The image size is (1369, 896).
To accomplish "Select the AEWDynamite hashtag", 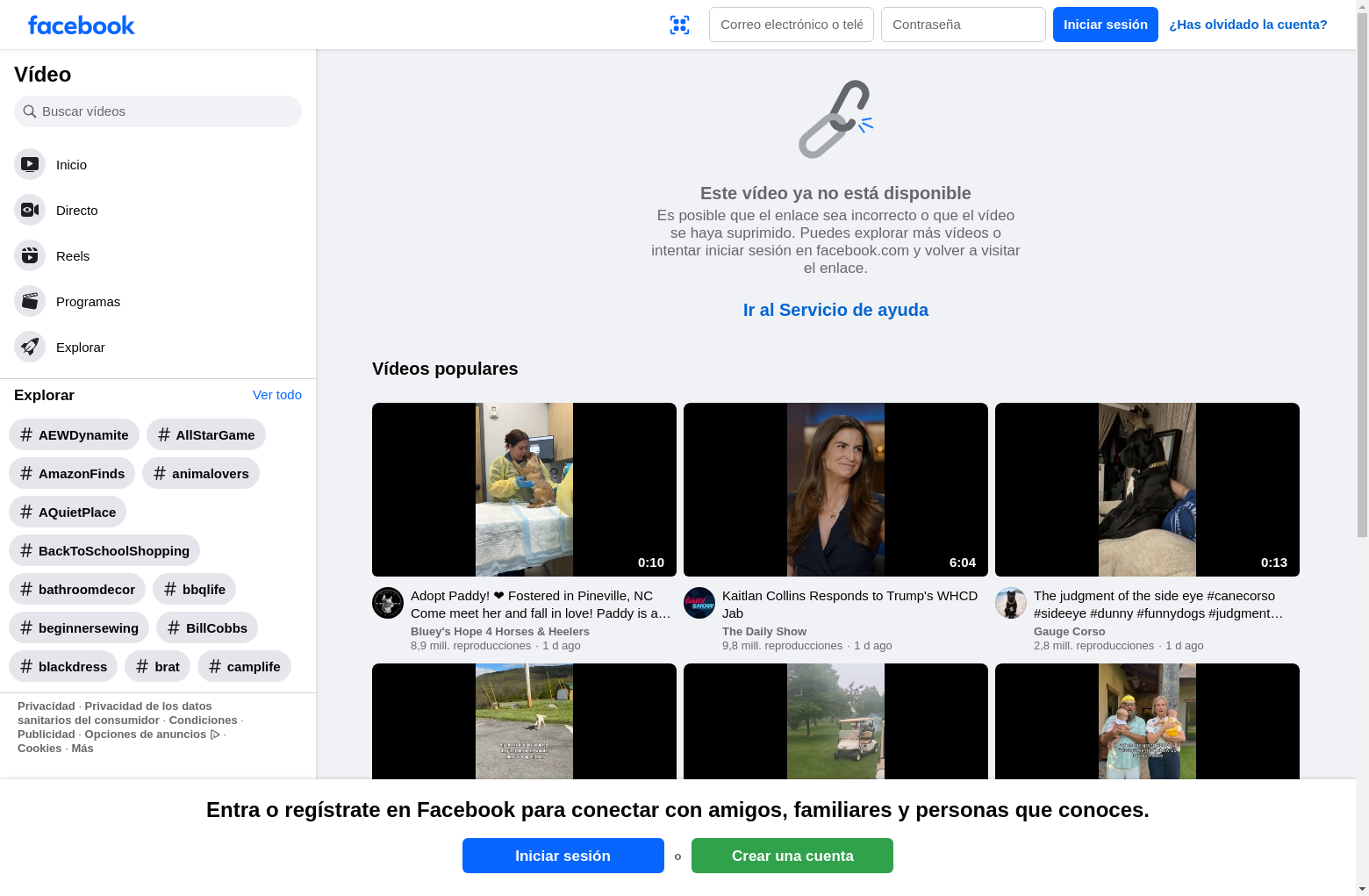I will pyautogui.click(x=74, y=434).
